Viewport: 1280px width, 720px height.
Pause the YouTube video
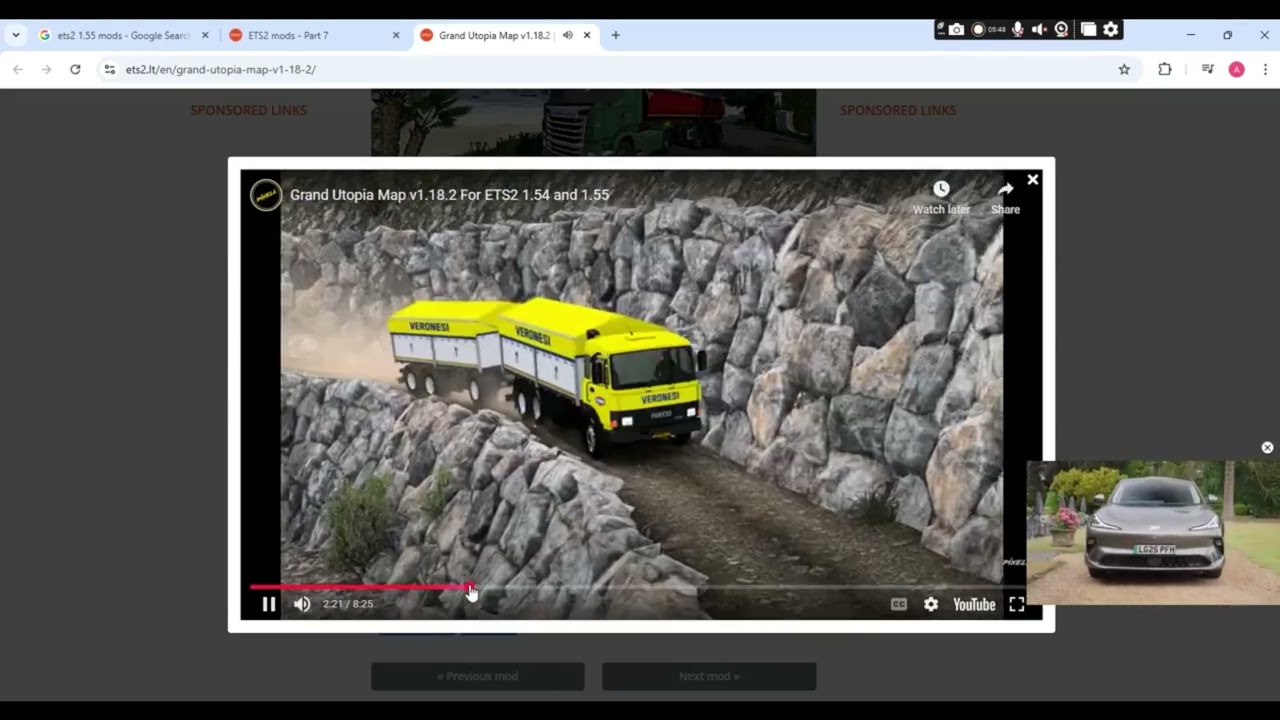[x=268, y=604]
